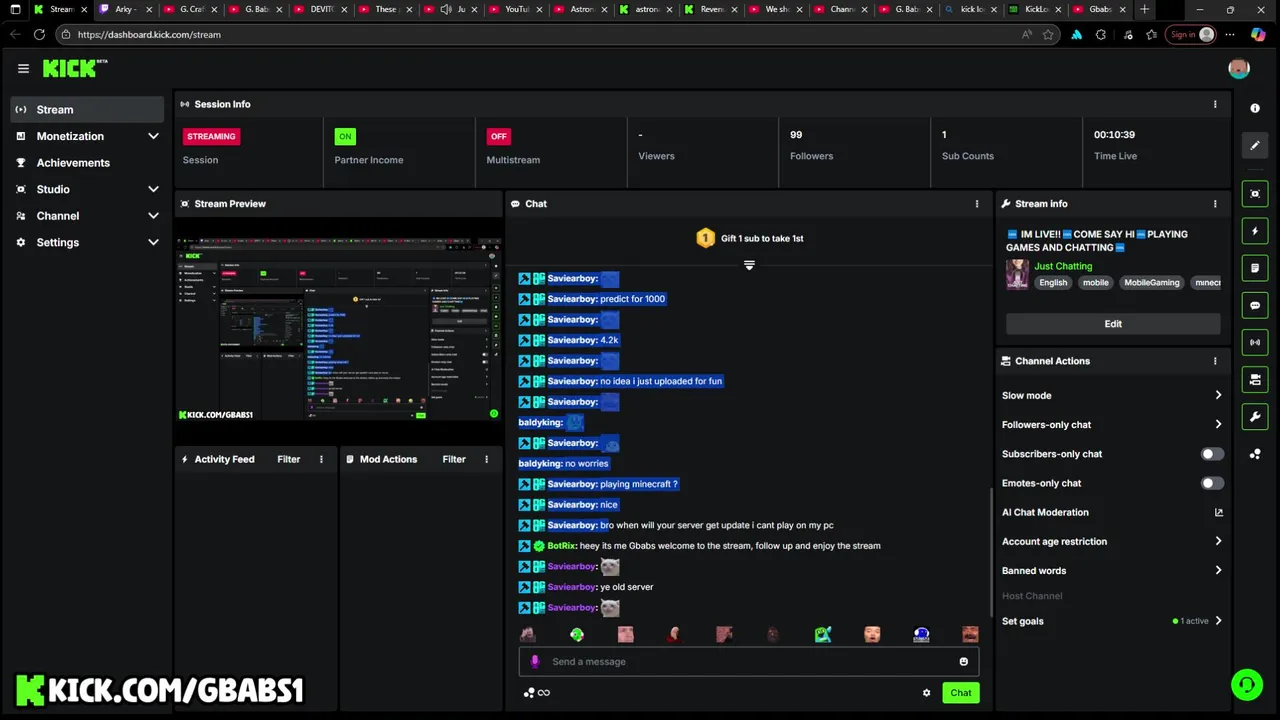The image size is (1280, 720).
Task: Click the Edit stream info button
Action: (1113, 324)
